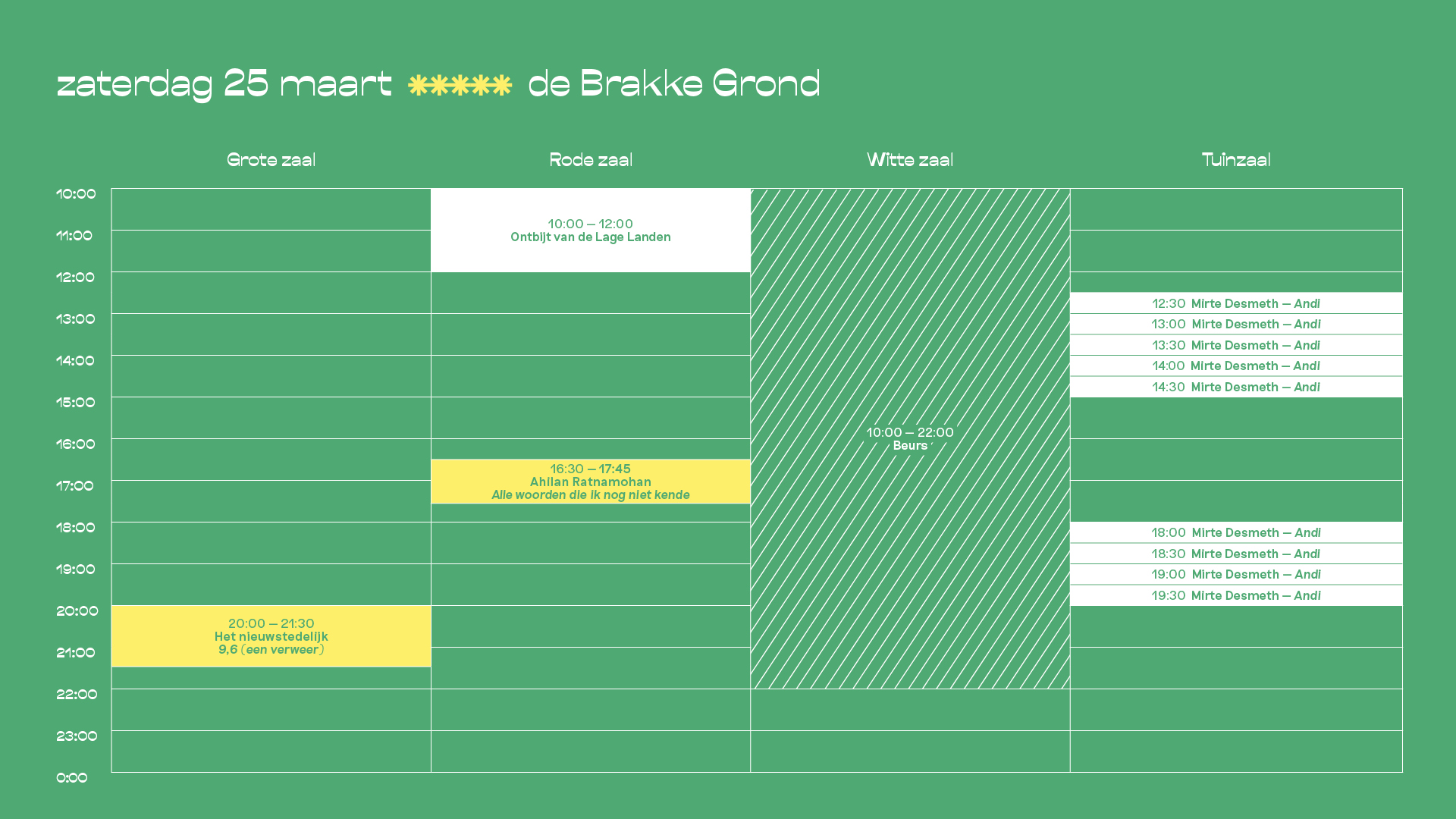Open the 12:30 Mirte Desmeth – Andi slot

click(1236, 303)
